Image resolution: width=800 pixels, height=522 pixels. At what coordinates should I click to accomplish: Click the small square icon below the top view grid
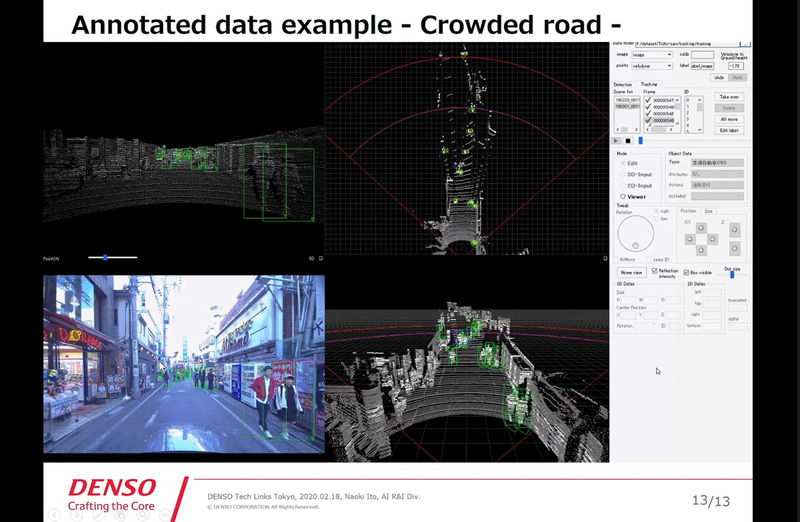(x=605, y=258)
